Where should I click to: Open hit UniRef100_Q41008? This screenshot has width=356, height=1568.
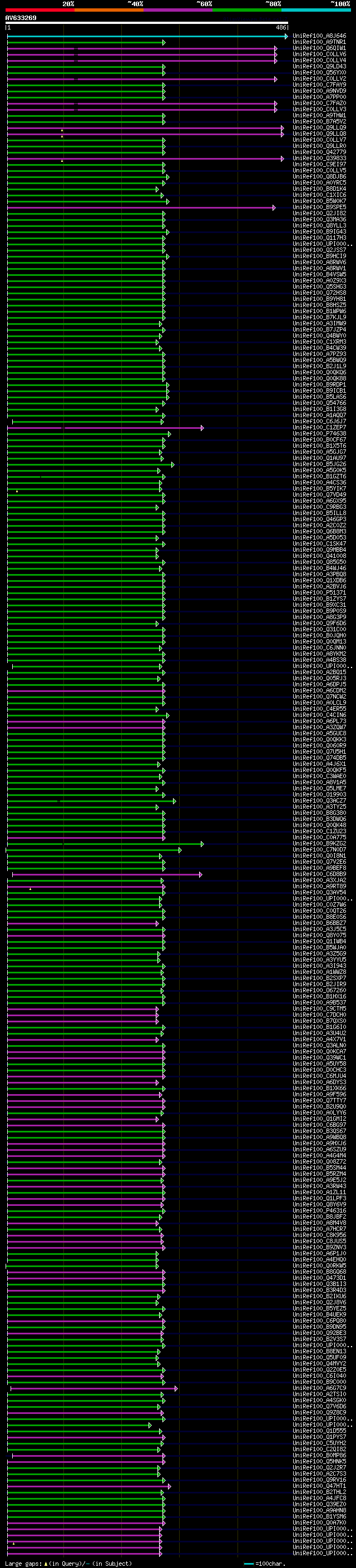[x=319, y=556]
